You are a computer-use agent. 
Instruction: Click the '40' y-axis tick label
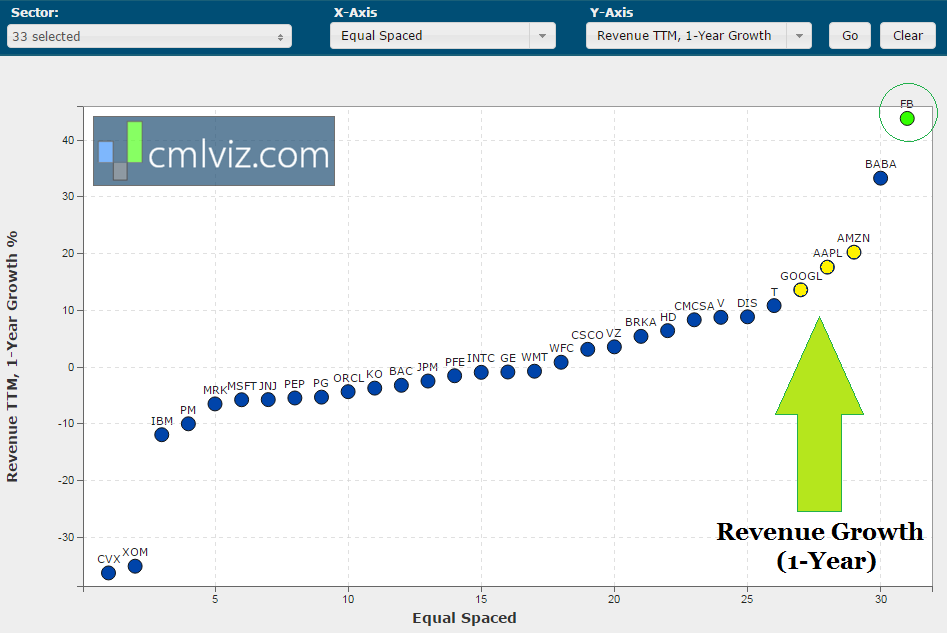click(68, 140)
